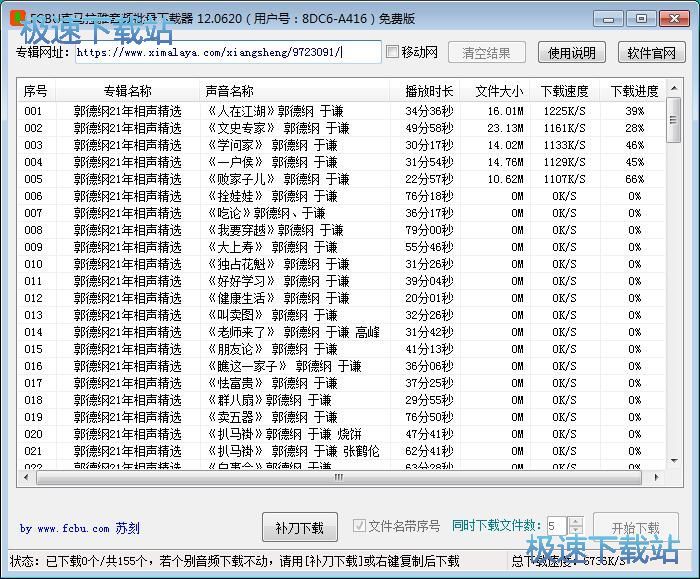This screenshot has height=579, width=700.
Task: Enable the 移动网 checkbox
Action: coord(392,52)
